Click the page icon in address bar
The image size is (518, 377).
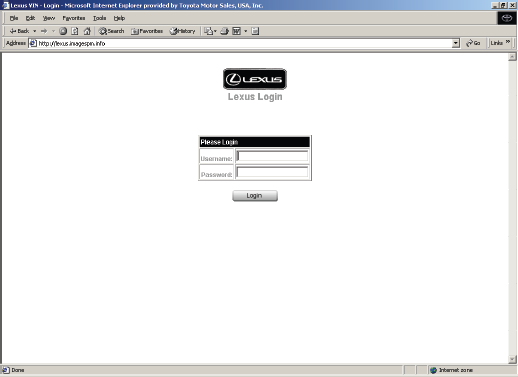pos(33,43)
